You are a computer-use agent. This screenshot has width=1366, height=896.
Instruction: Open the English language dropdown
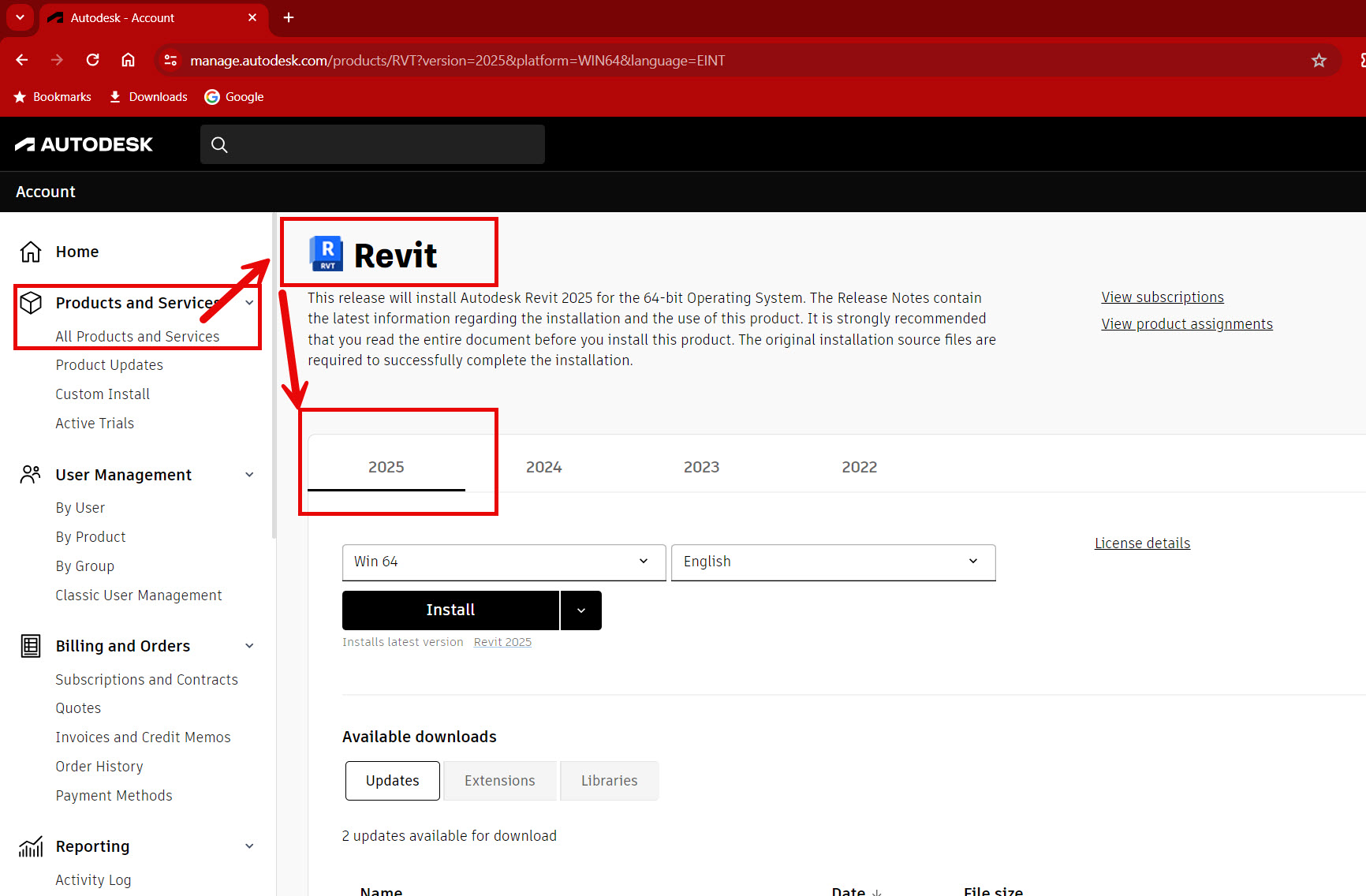click(x=834, y=562)
